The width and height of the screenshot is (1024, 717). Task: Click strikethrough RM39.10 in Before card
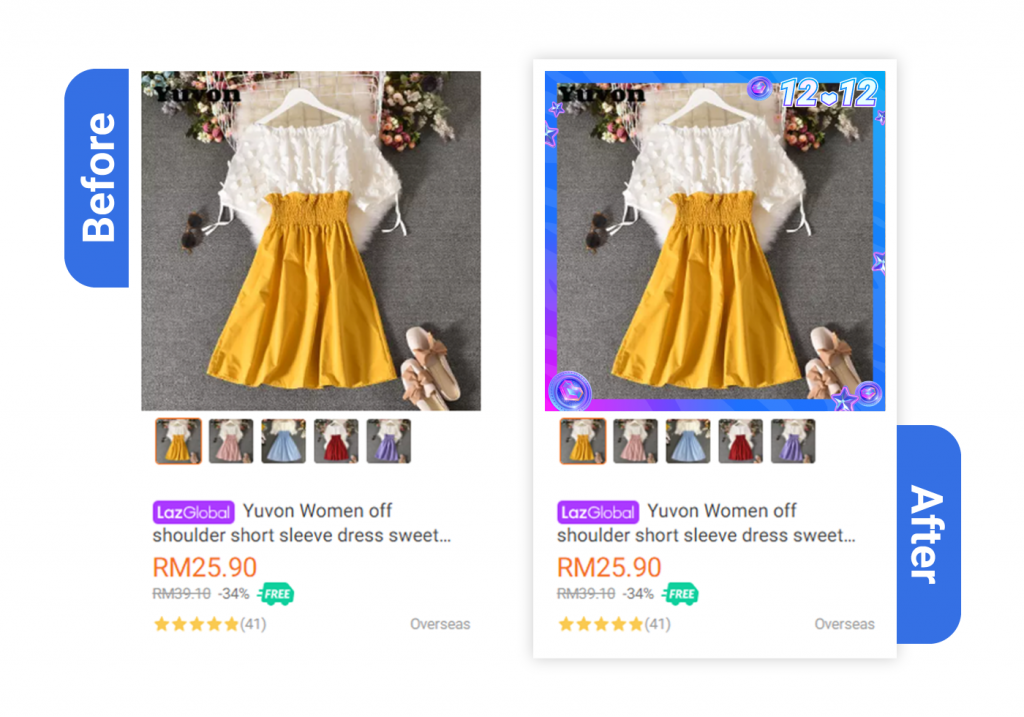point(182,594)
